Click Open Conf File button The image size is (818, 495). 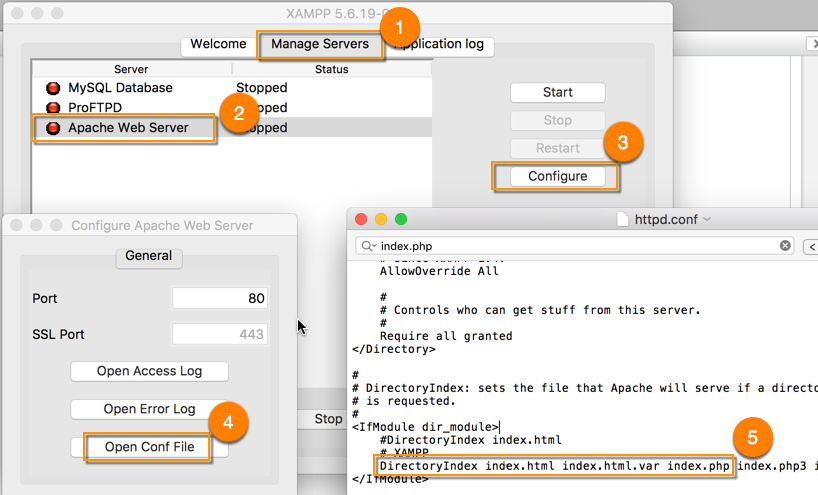pyautogui.click(x=149, y=447)
